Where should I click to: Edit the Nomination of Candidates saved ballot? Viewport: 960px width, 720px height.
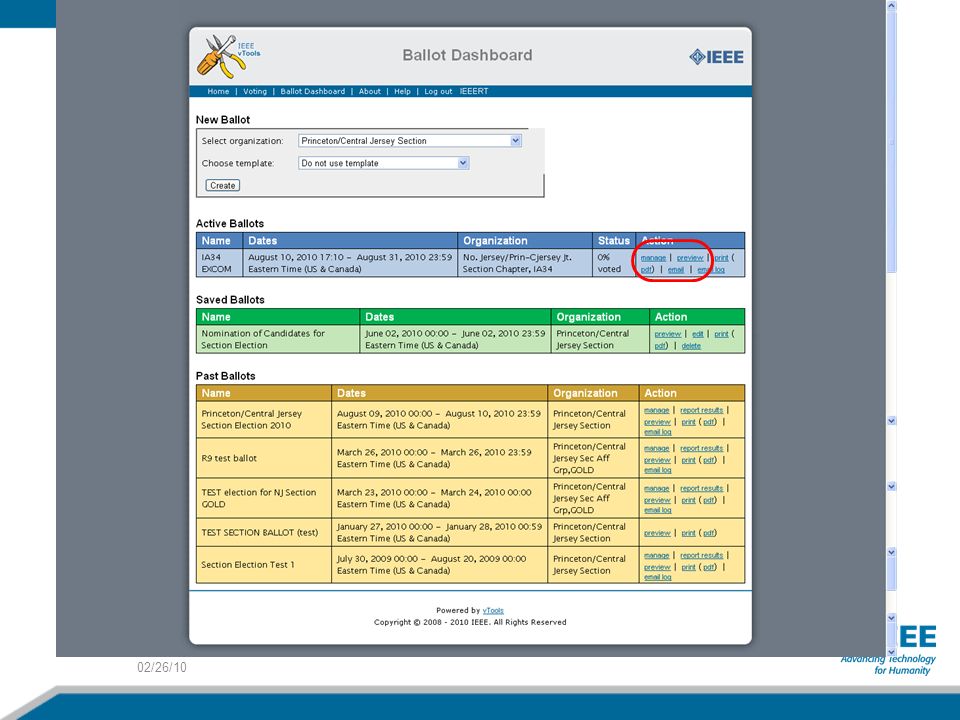coord(697,334)
